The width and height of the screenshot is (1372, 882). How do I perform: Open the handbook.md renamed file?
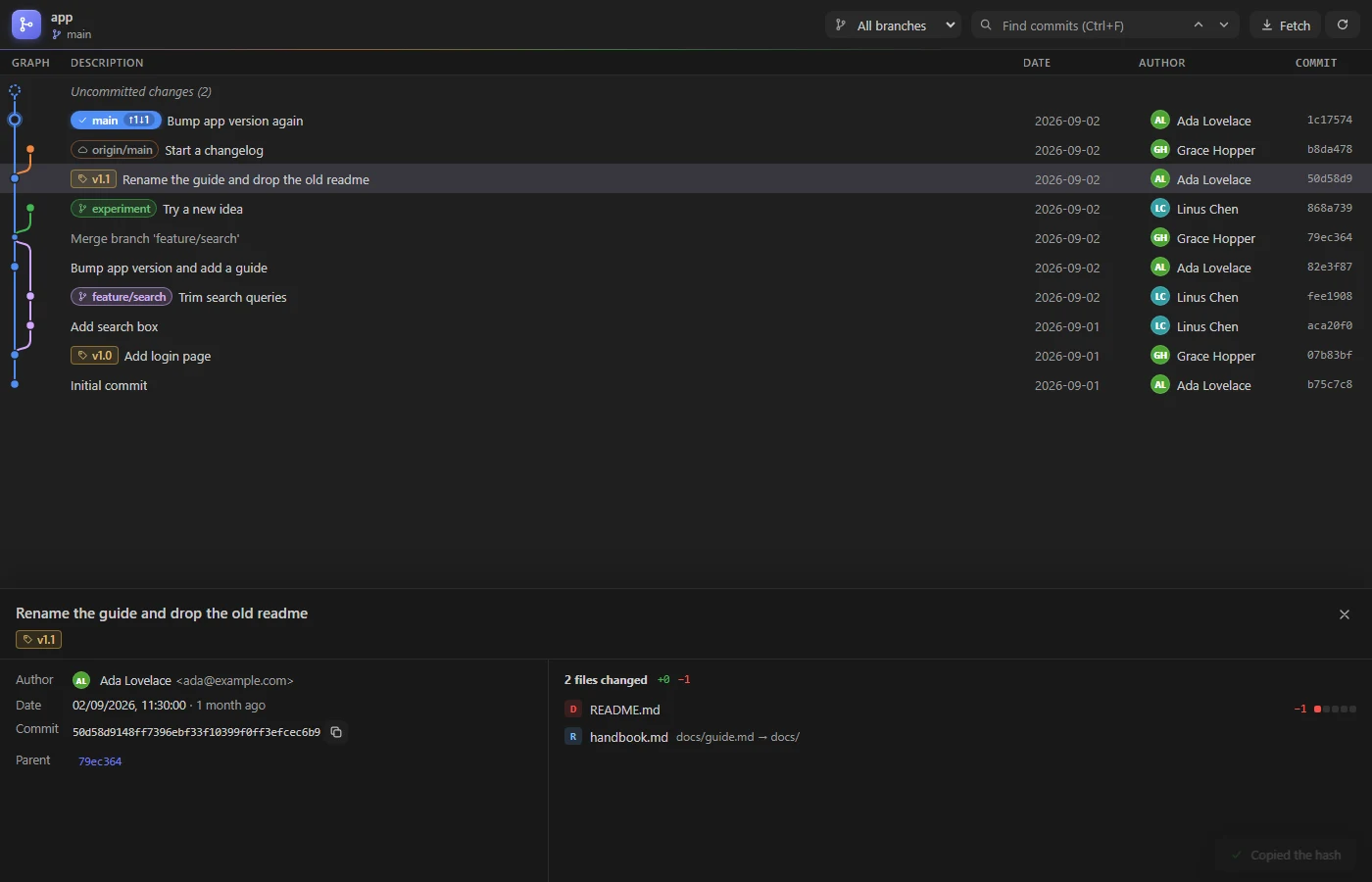pos(960,737)
